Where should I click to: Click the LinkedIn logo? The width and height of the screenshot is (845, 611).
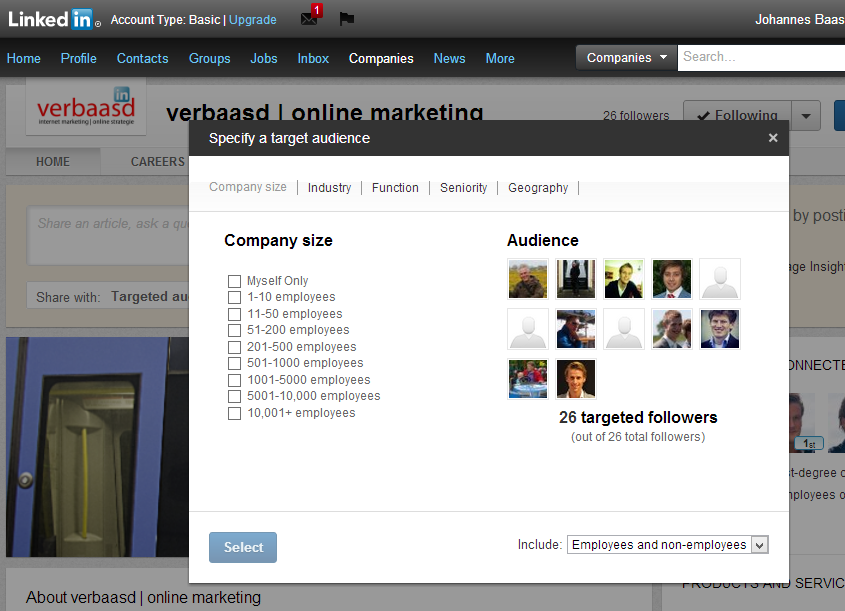(x=54, y=19)
